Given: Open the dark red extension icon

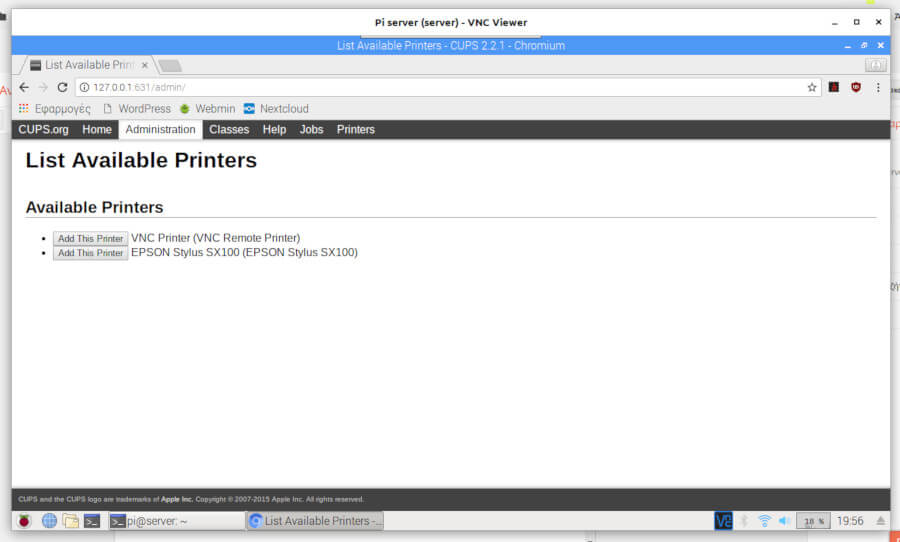Looking at the screenshot, I should [x=834, y=87].
